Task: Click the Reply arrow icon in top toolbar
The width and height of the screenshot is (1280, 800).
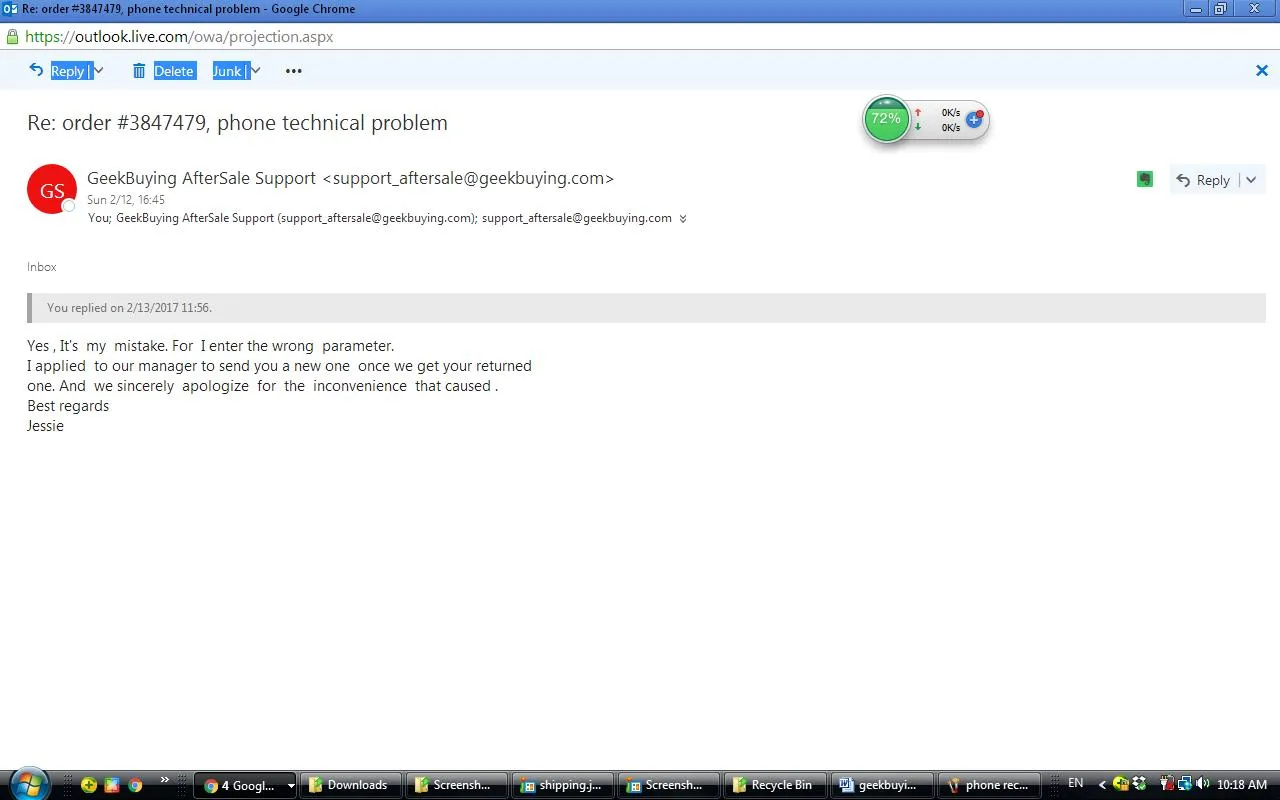Action: tap(36, 70)
